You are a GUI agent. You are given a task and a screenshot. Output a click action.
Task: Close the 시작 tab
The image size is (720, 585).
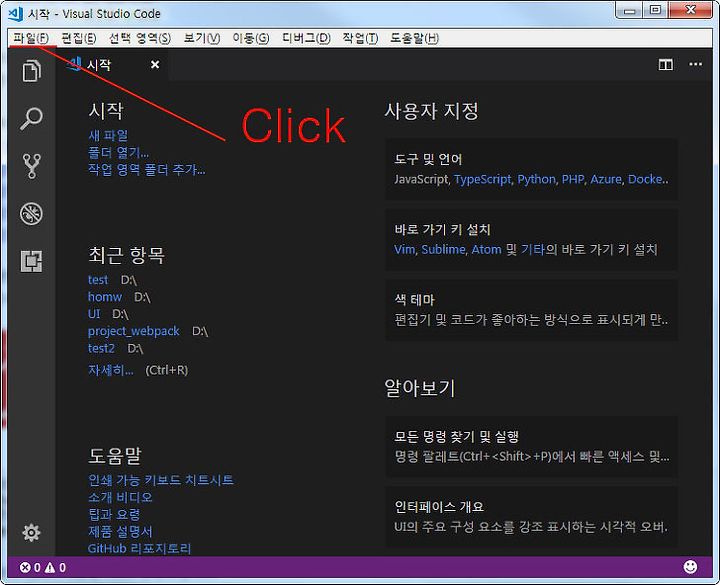[x=155, y=65]
